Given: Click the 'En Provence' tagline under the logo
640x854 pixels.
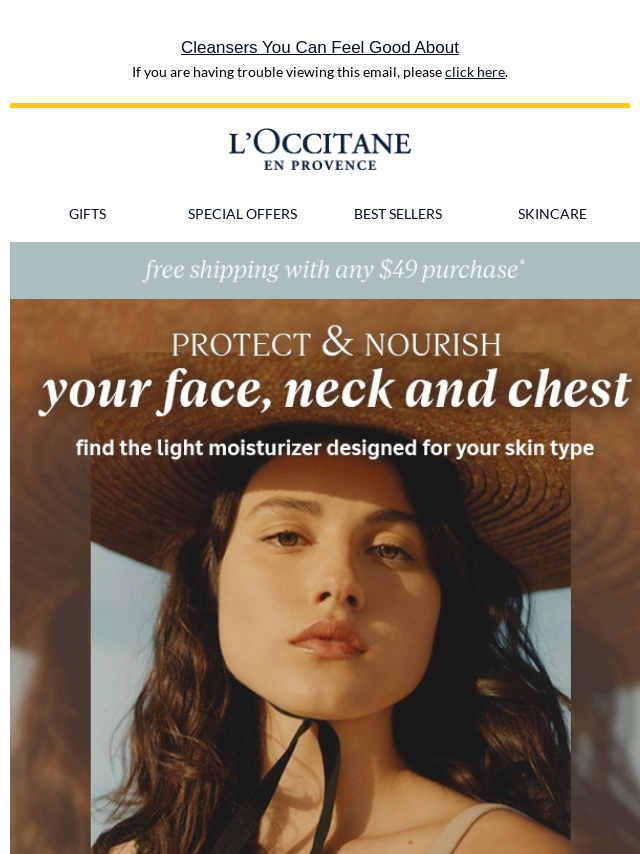Looking at the screenshot, I should [x=320, y=165].
